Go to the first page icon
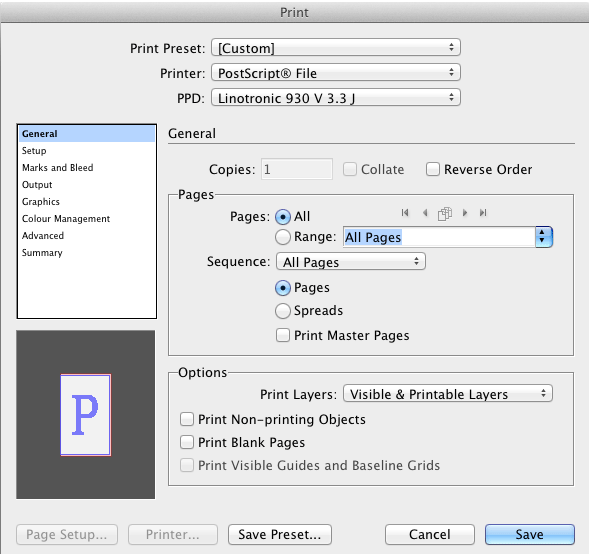This screenshot has width=589, height=560. coord(405,213)
